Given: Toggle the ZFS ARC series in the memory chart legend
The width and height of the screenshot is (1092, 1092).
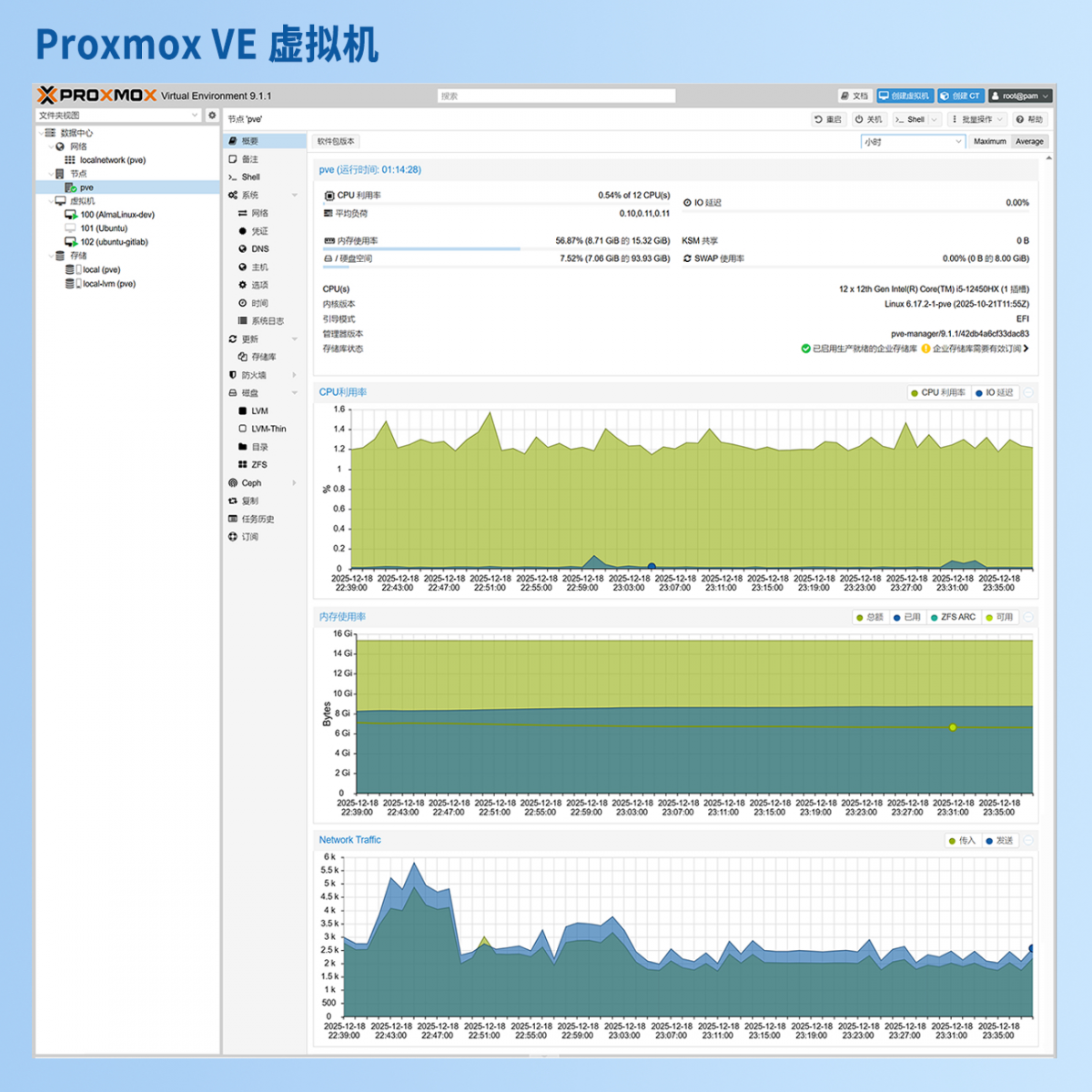Looking at the screenshot, I should 953,617.
